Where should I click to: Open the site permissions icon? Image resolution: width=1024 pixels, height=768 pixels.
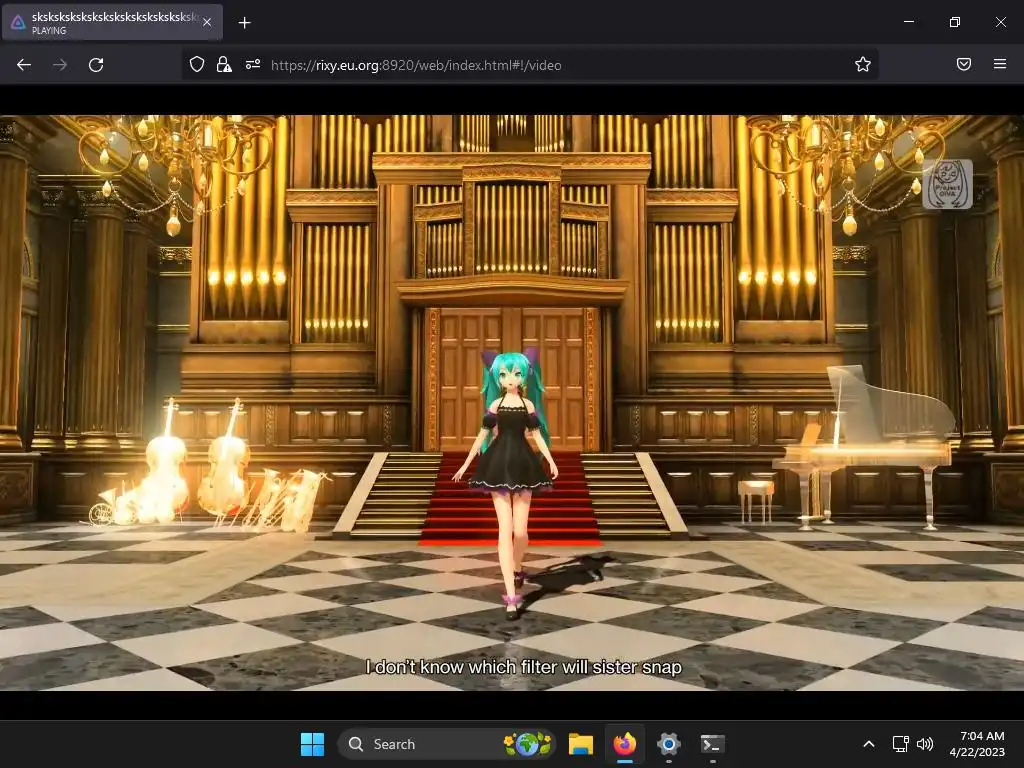[x=253, y=64]
